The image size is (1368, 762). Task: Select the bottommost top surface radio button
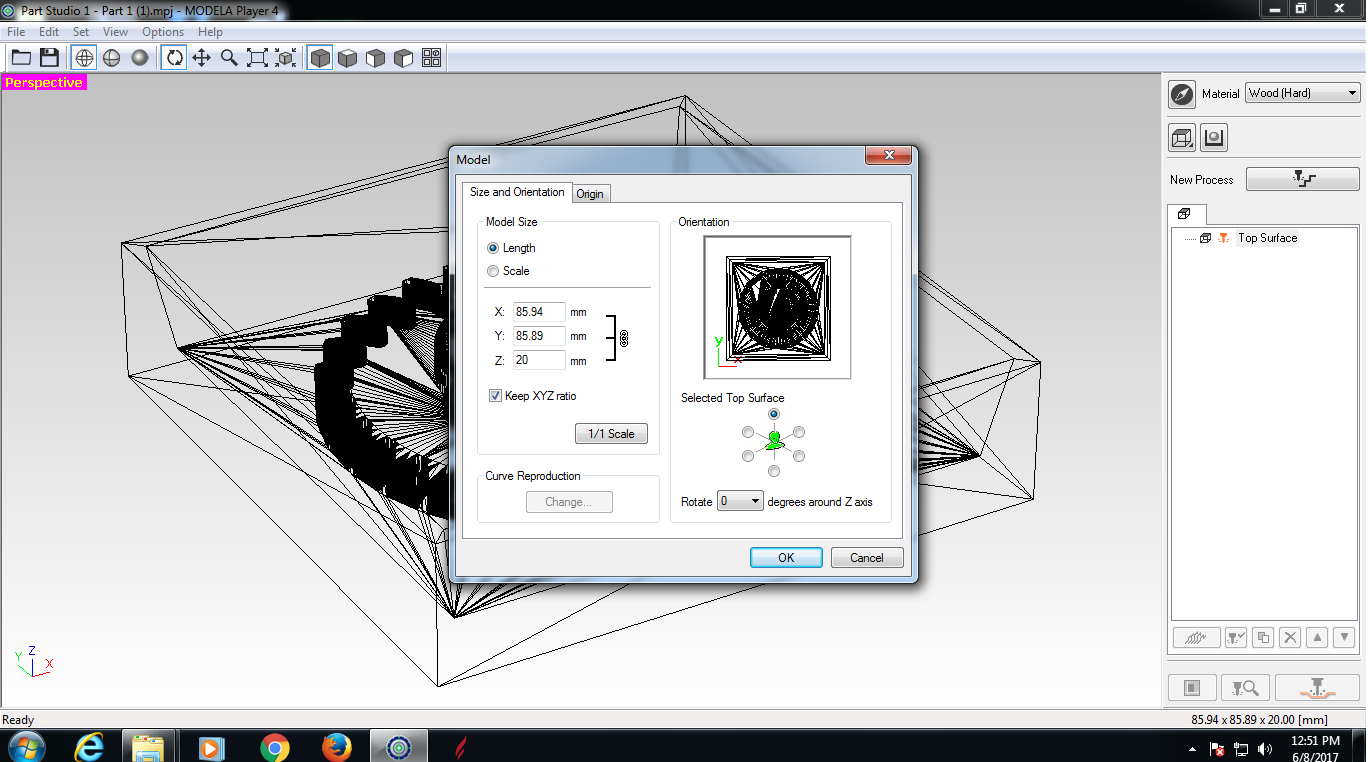[x=774, y=471]
